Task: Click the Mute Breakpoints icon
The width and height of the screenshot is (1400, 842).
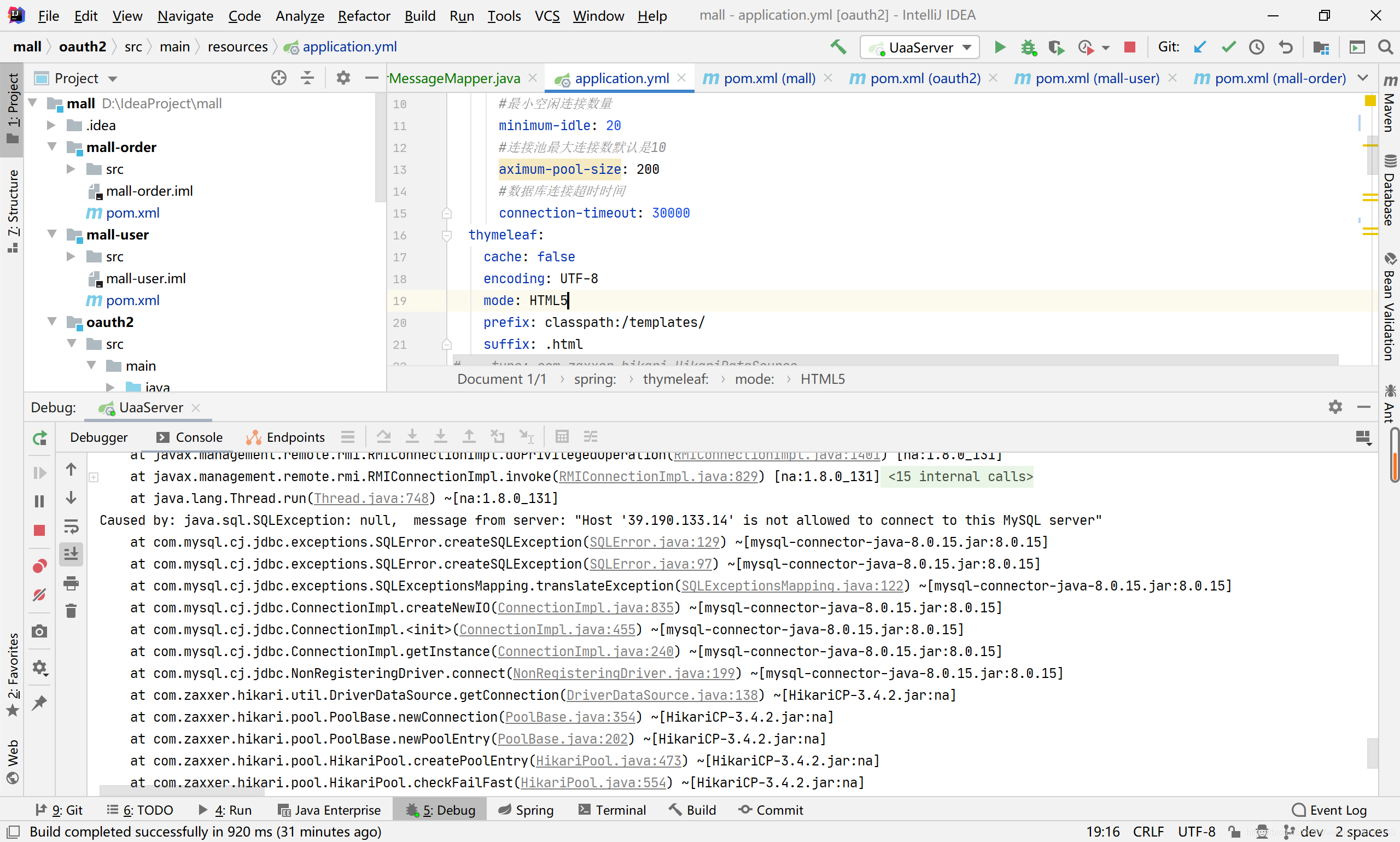Action: coord(39,595)
